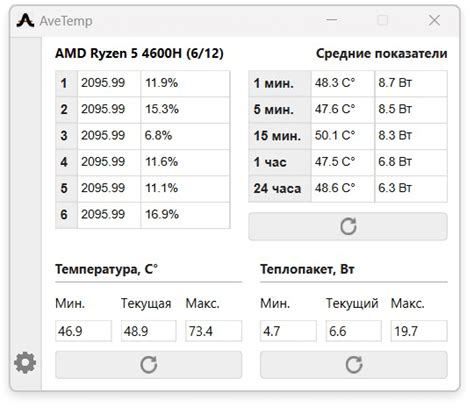Click the 'Текущая' temperature label
474x414 pixels.
pos(146,304)
